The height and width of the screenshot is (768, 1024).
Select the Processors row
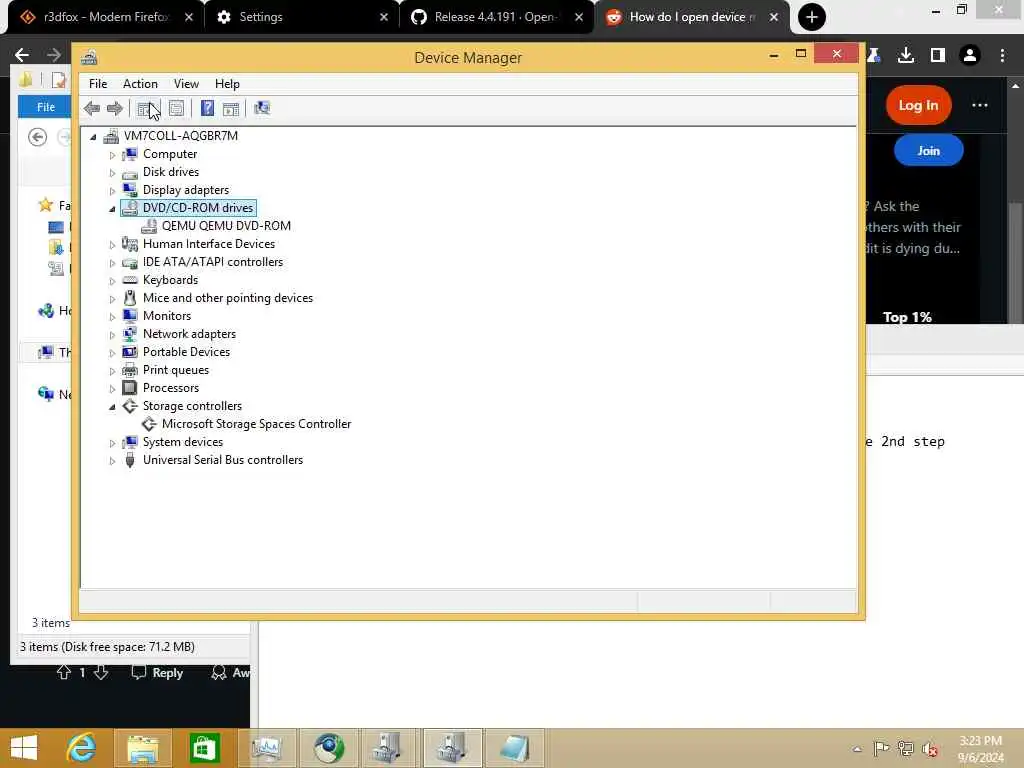(170, 388)
